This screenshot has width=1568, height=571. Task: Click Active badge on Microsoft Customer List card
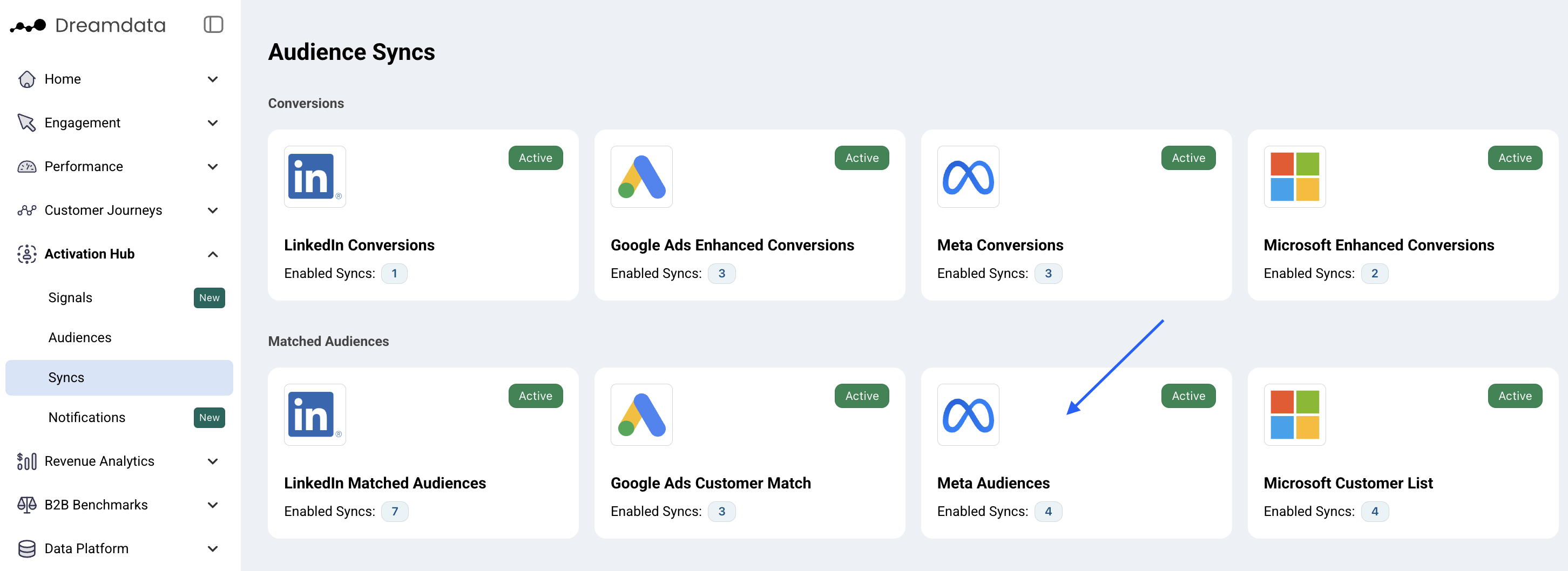coord(1515,396)
